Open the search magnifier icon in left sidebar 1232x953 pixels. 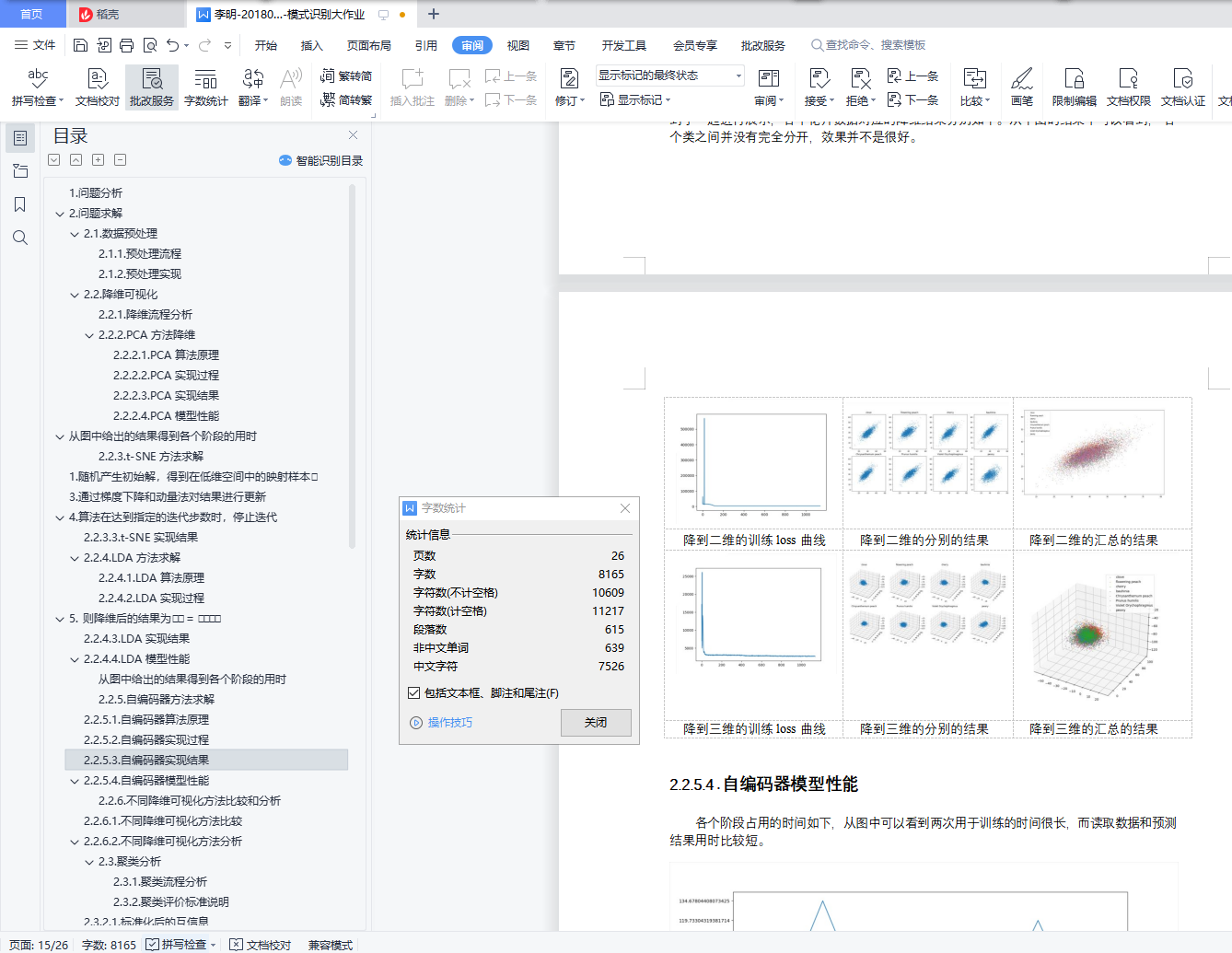pos(19,238)
